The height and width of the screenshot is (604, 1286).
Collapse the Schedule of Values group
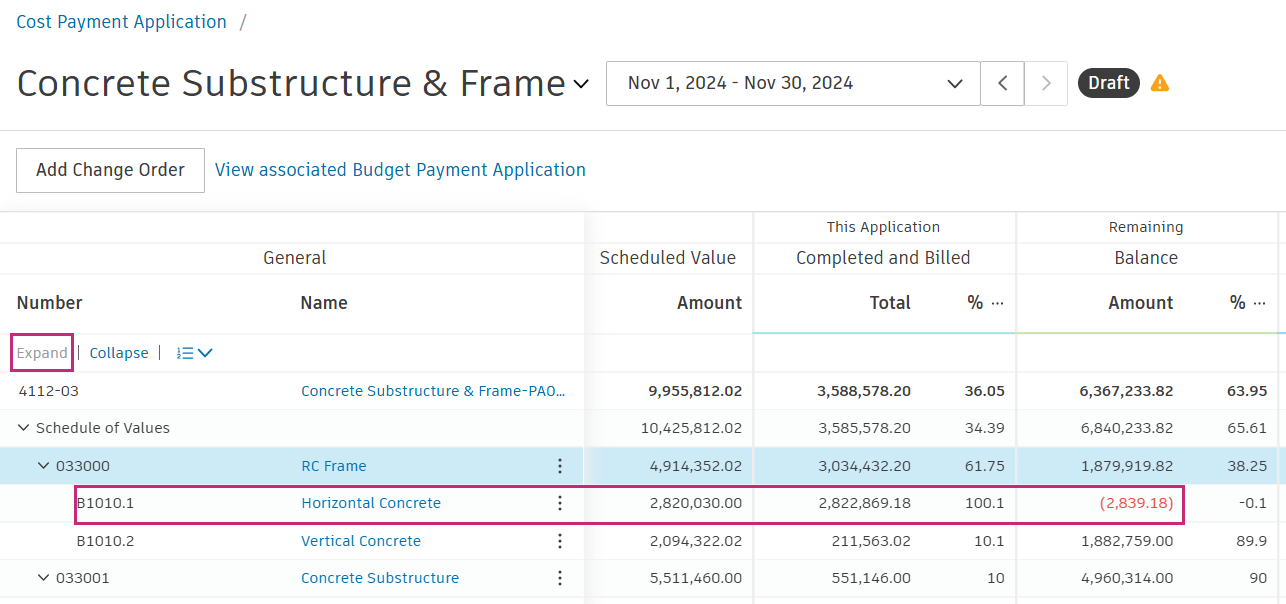click(x=24, y=428)
